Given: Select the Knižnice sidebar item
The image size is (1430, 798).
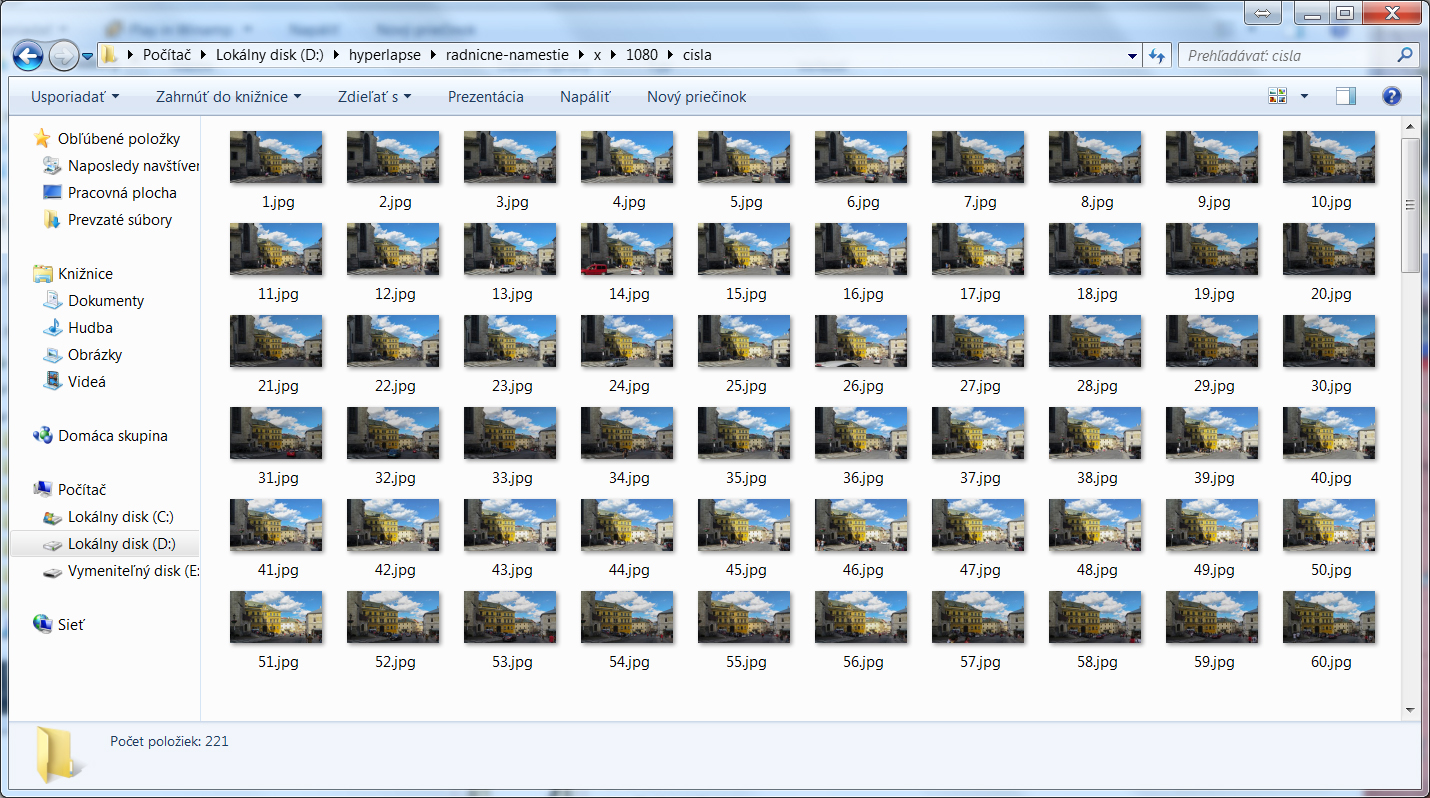Looking at the screenshot, I should [73, 274].
